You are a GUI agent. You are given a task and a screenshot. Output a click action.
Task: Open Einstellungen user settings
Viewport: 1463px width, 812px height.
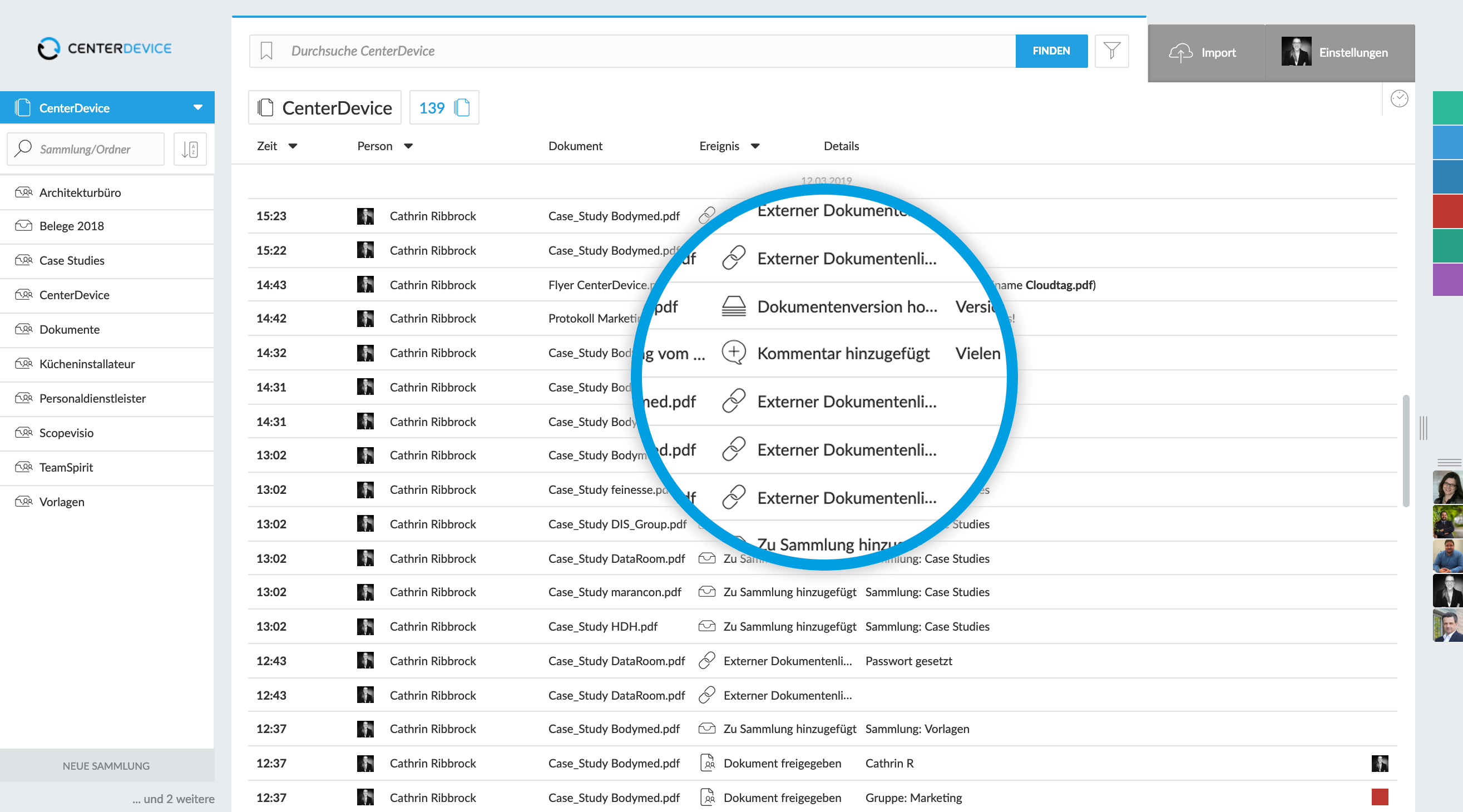1339,53
